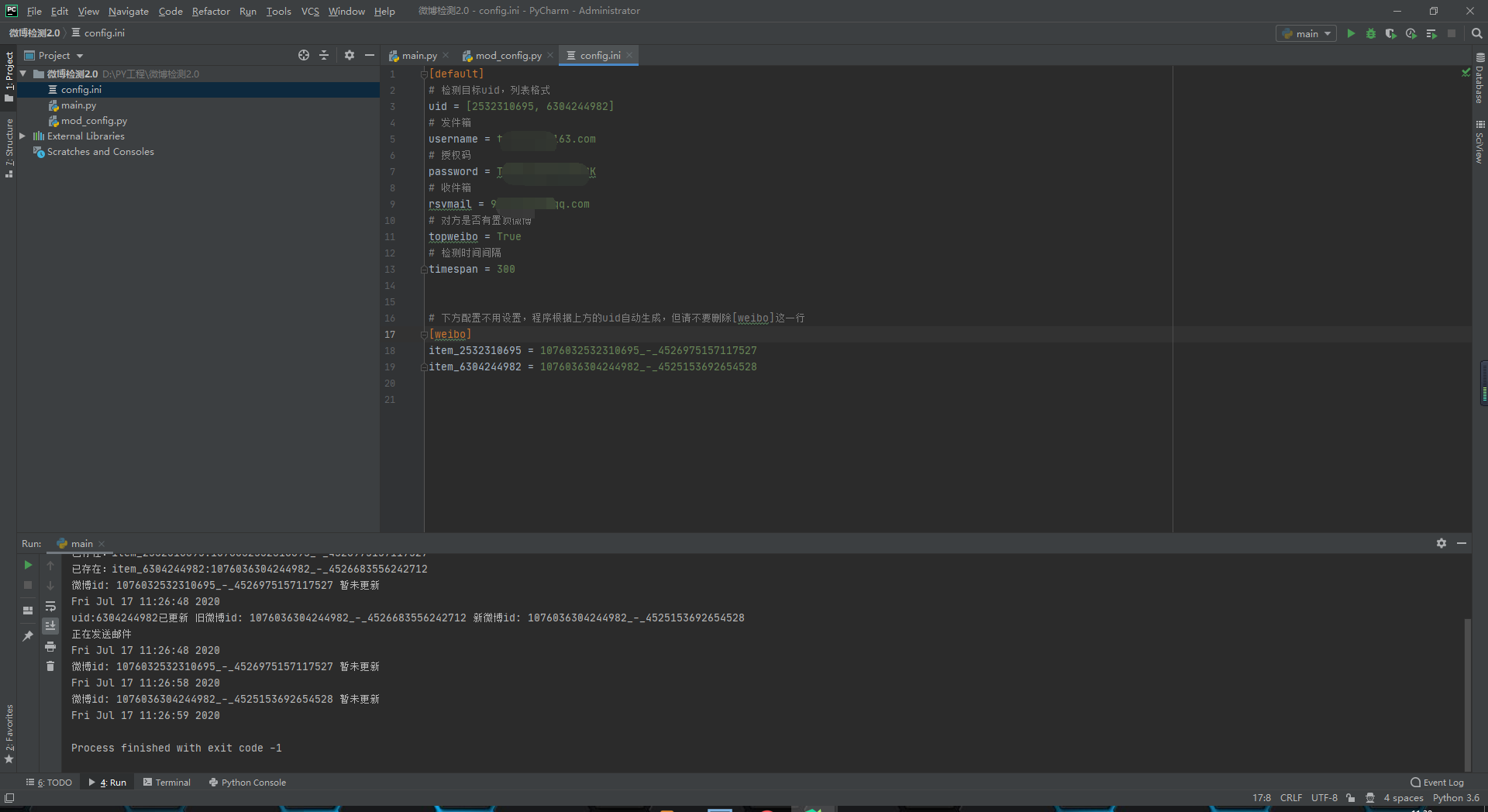Viewport: 1488px width, 812px height.
Task: Open the Python Console tool window
Action: tap(247, 783)
